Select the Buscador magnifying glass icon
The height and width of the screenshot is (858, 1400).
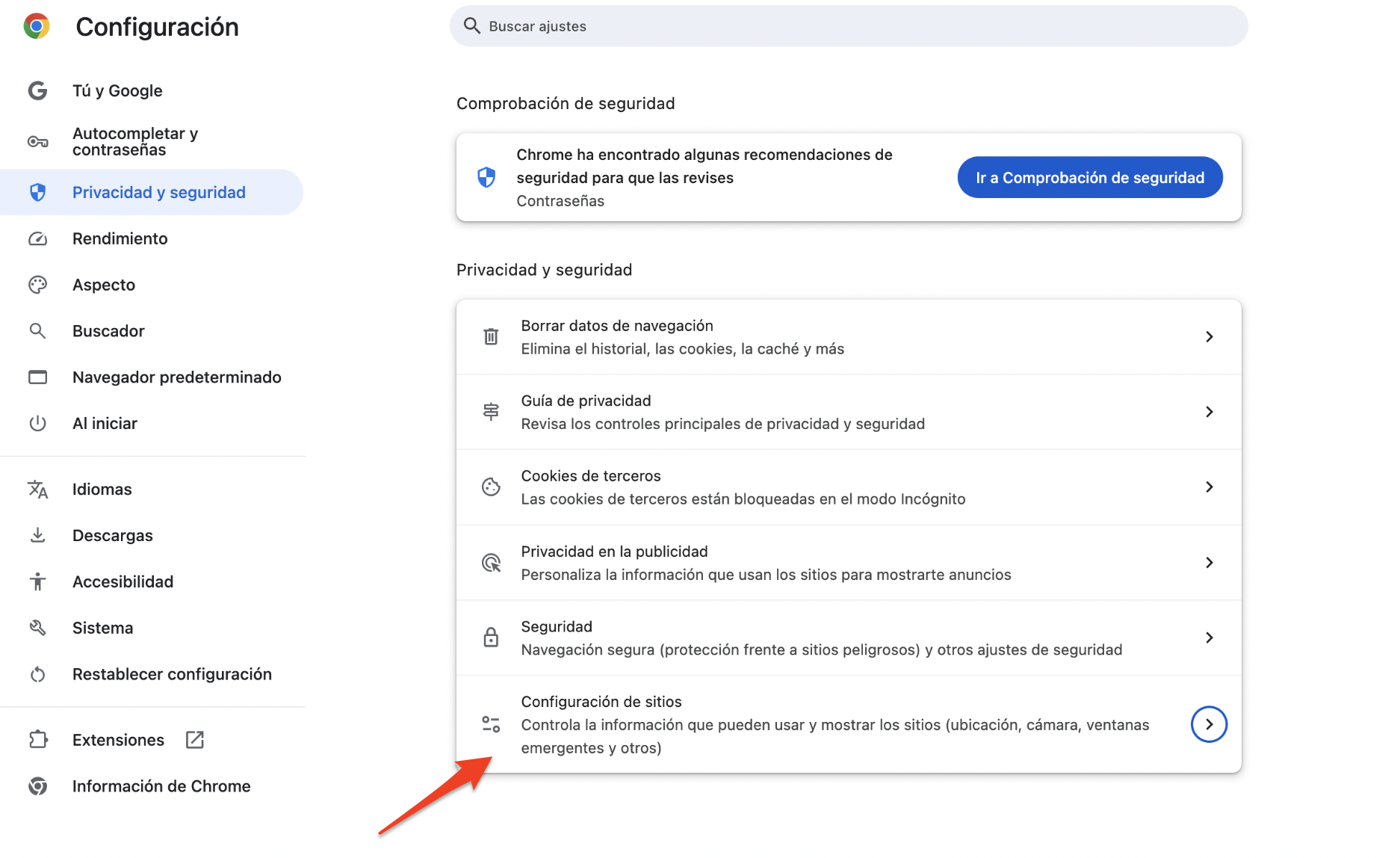click(37, 330)
